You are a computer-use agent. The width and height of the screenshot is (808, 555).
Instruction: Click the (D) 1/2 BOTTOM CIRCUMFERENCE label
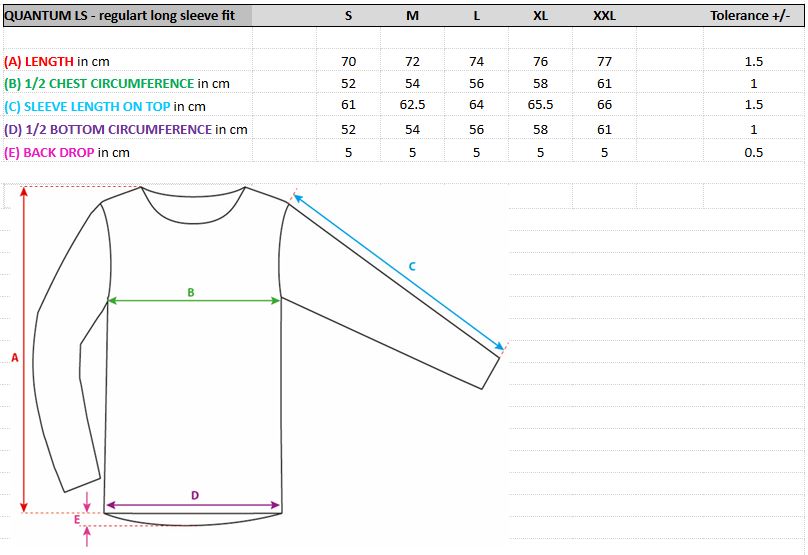tap(126, 129)
